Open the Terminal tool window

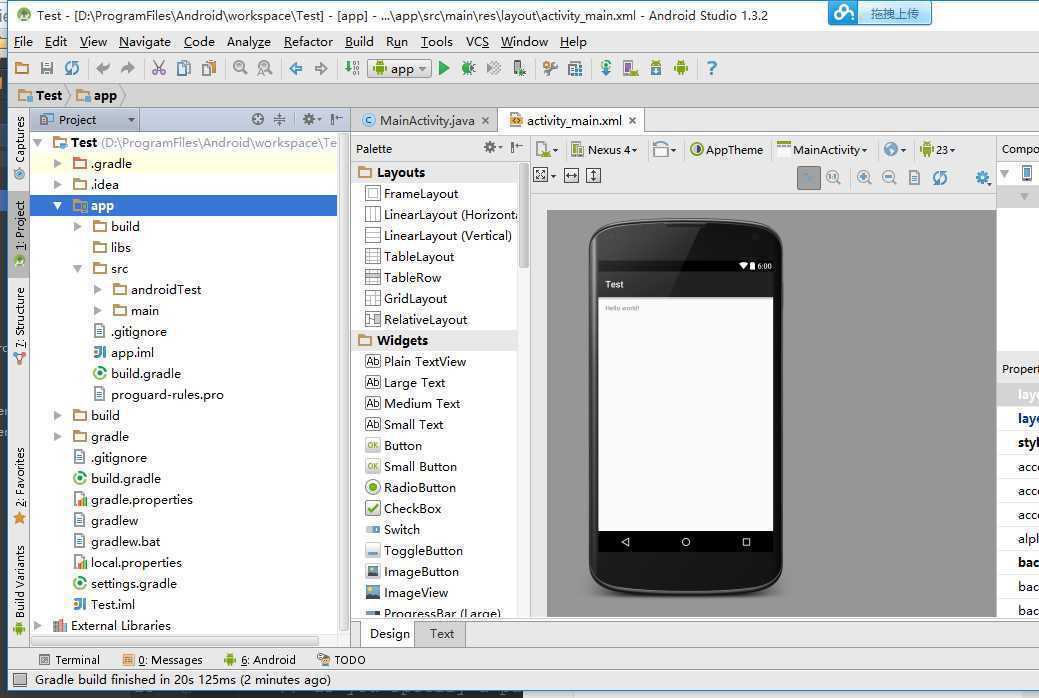point(70,660)
